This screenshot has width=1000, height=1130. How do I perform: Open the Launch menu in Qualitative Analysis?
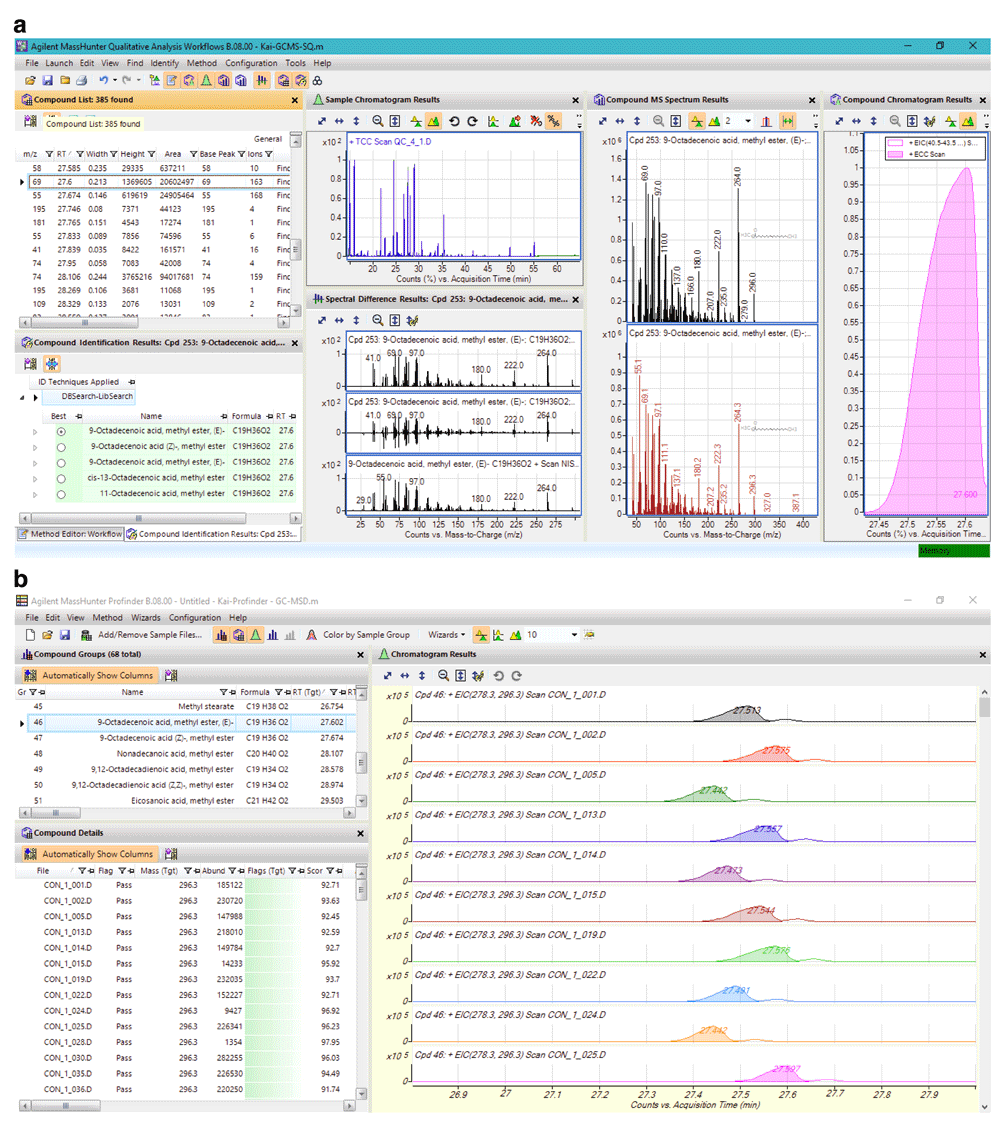coord(59,63)
